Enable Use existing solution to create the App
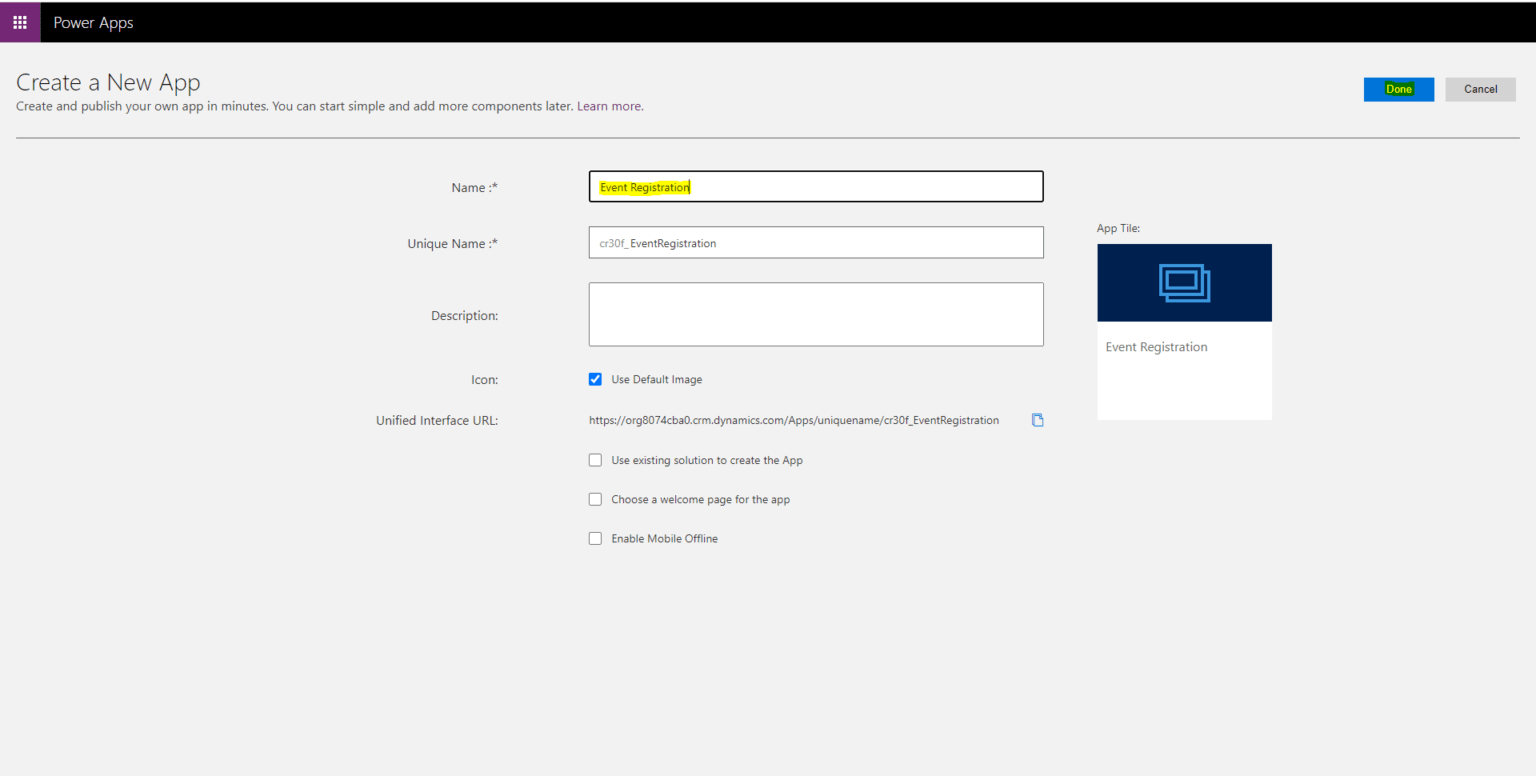 click(x=595, y=459)
